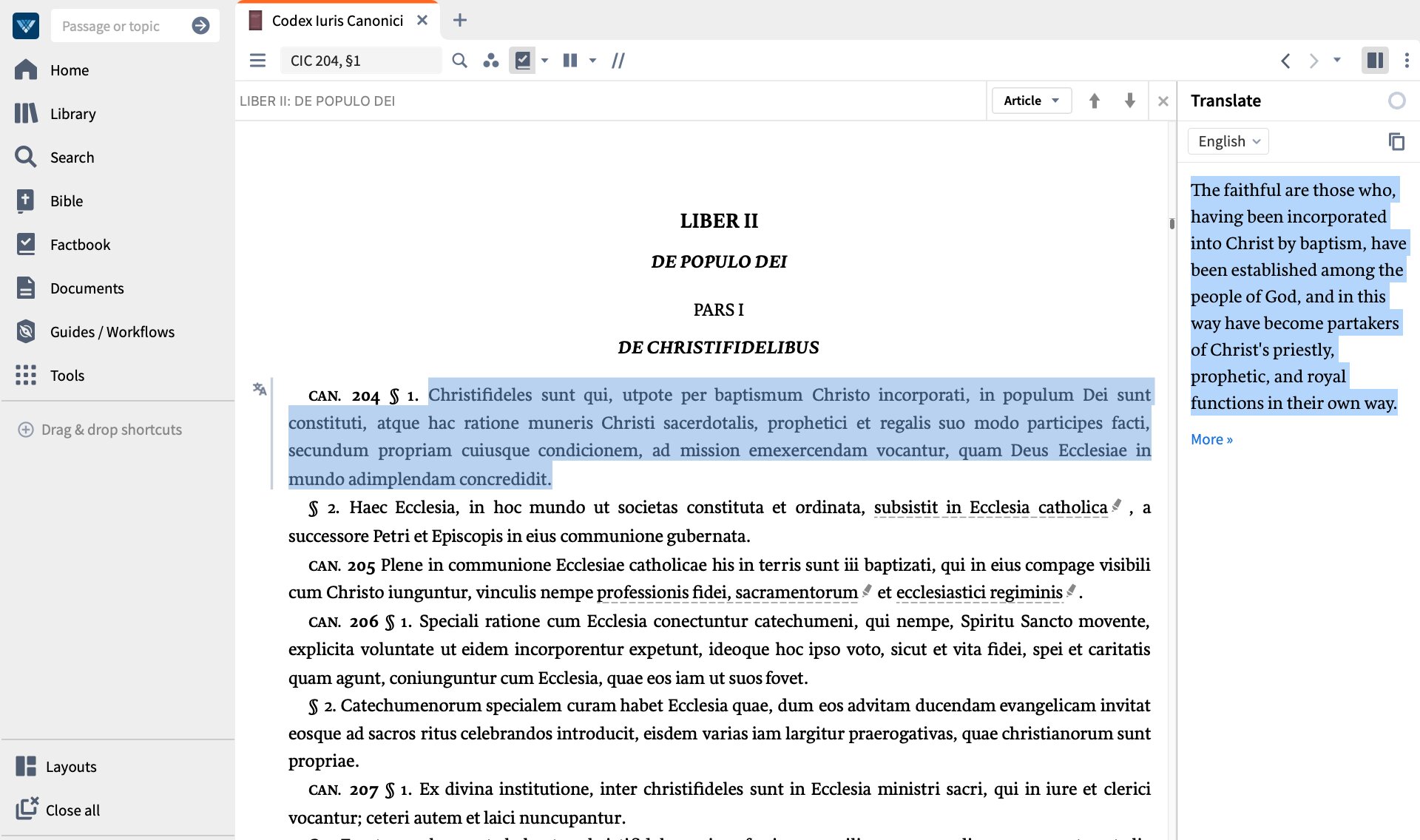The image size is (1420, 840).
Task: Click the Translate panel title
Action: (x=1225, y=101)
